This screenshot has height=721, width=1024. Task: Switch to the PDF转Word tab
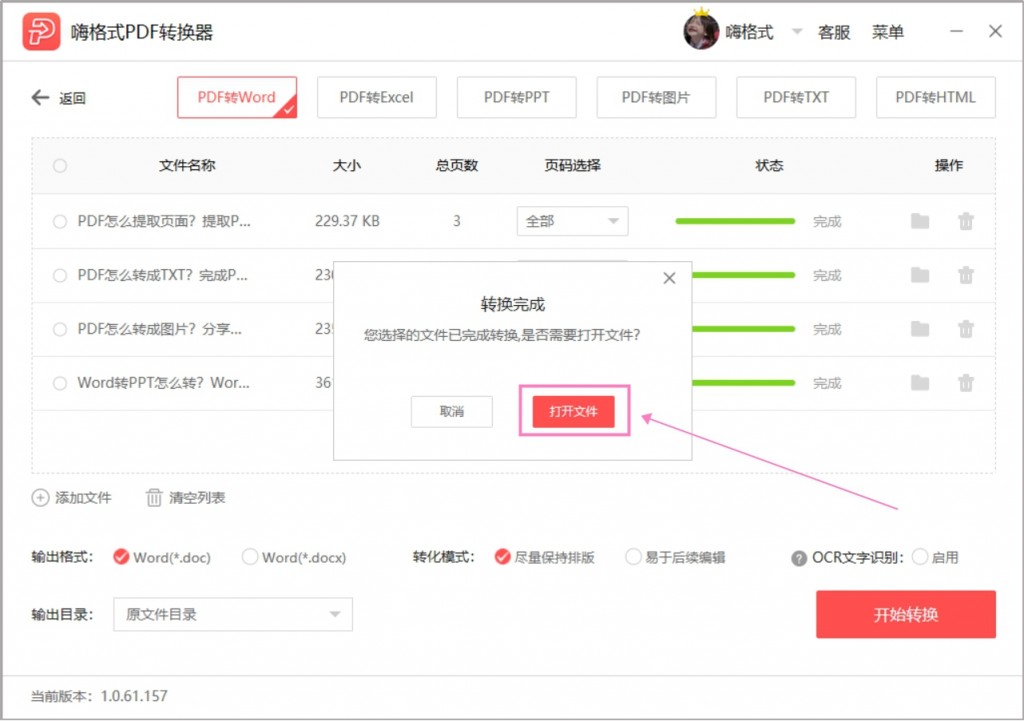coord(237,97)
